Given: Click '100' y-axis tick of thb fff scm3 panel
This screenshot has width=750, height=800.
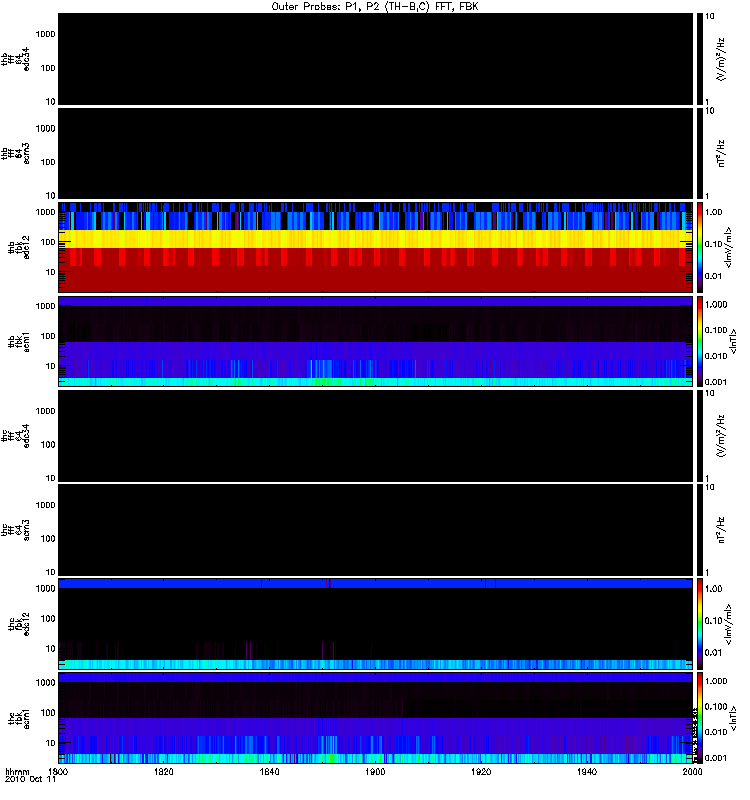Looking at the screenshot, I should 48,162.
